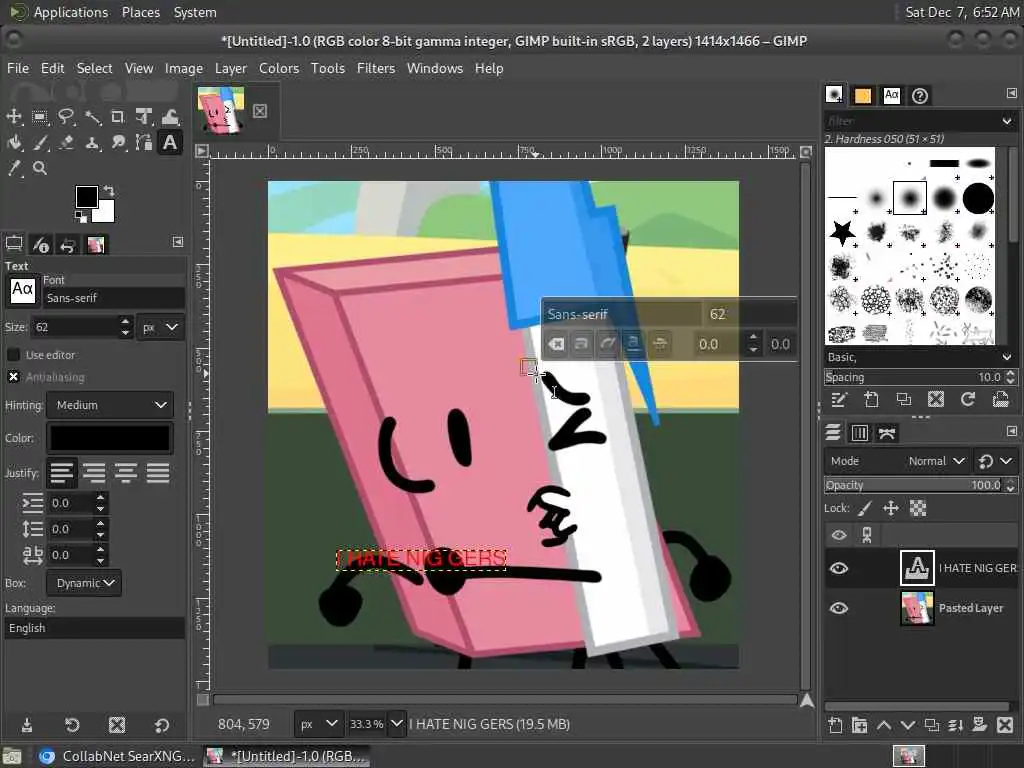The height and width of the screenshot is (768, 1024).
Task: Toggle the Antialiasing checkbox
Action: tap(13, 377)
